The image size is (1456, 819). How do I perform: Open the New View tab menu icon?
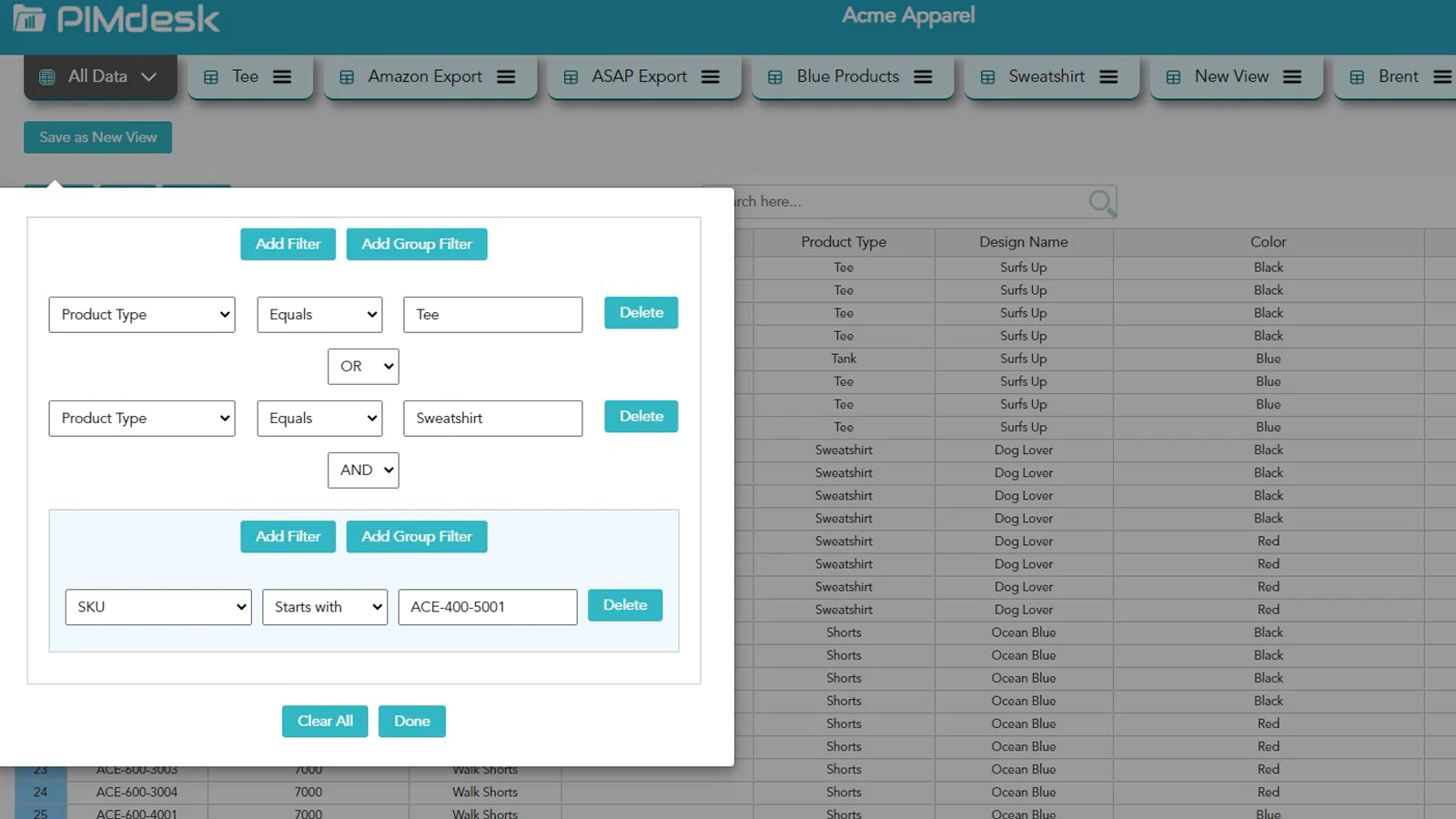coord(1292,77)
